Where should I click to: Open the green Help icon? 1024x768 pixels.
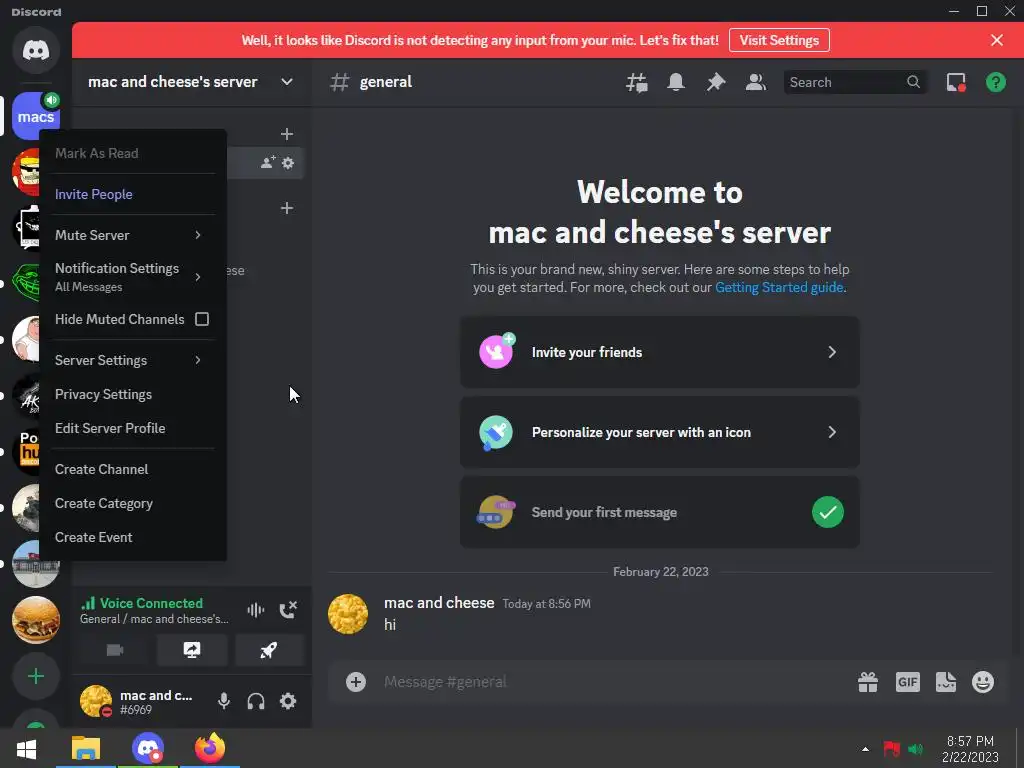click(x=995, y=82)
